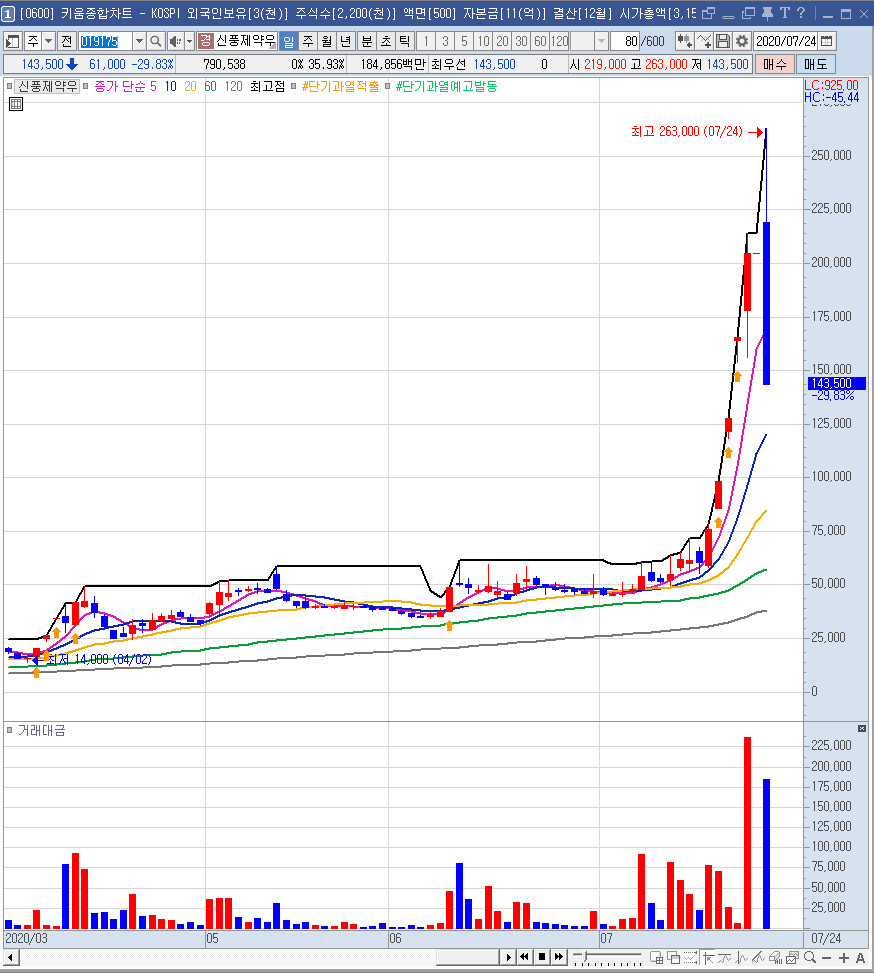Open chart settings gear icon
874x973 pixels.
tap(741, 41)
